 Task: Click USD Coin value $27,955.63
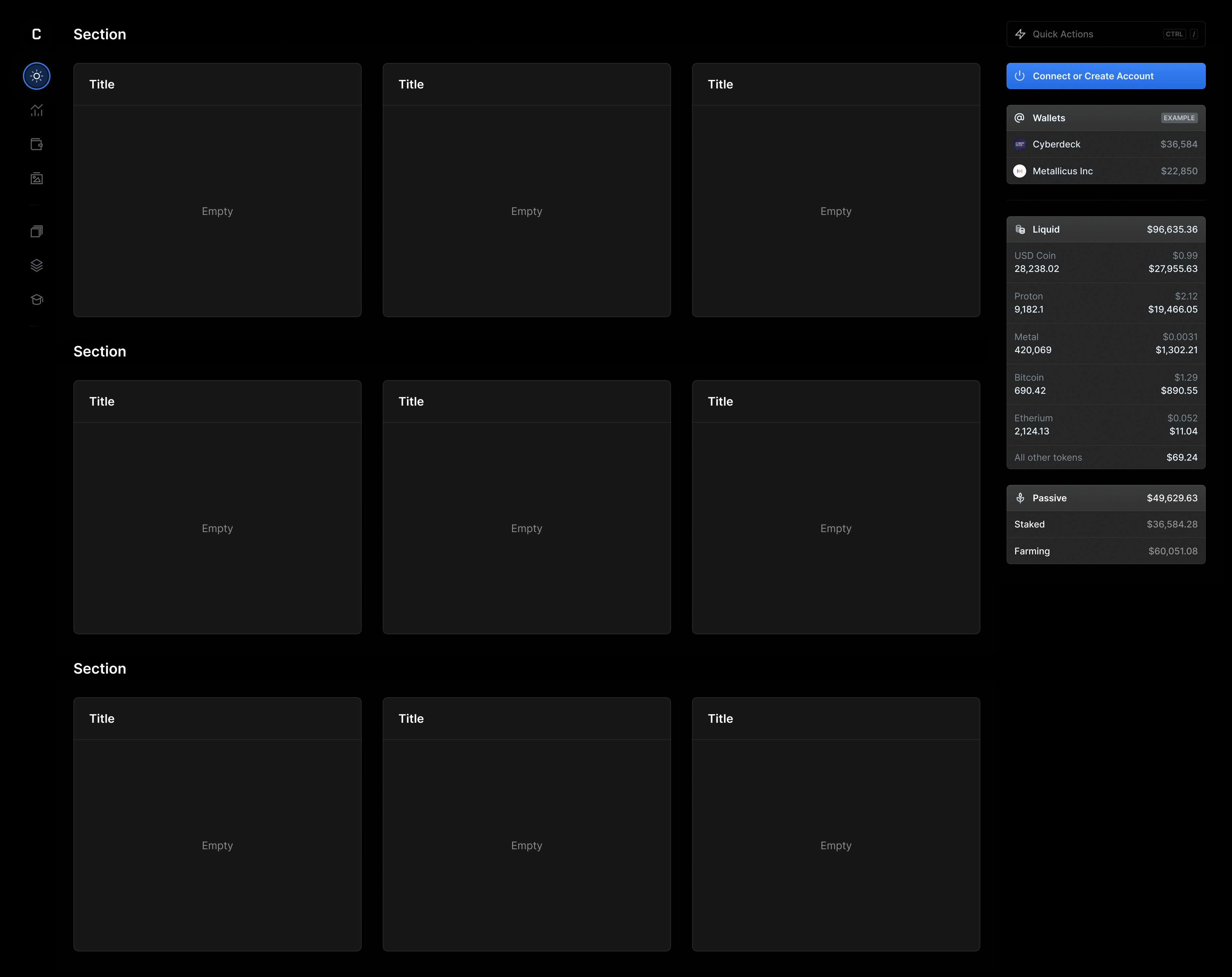click(1173, 269)
